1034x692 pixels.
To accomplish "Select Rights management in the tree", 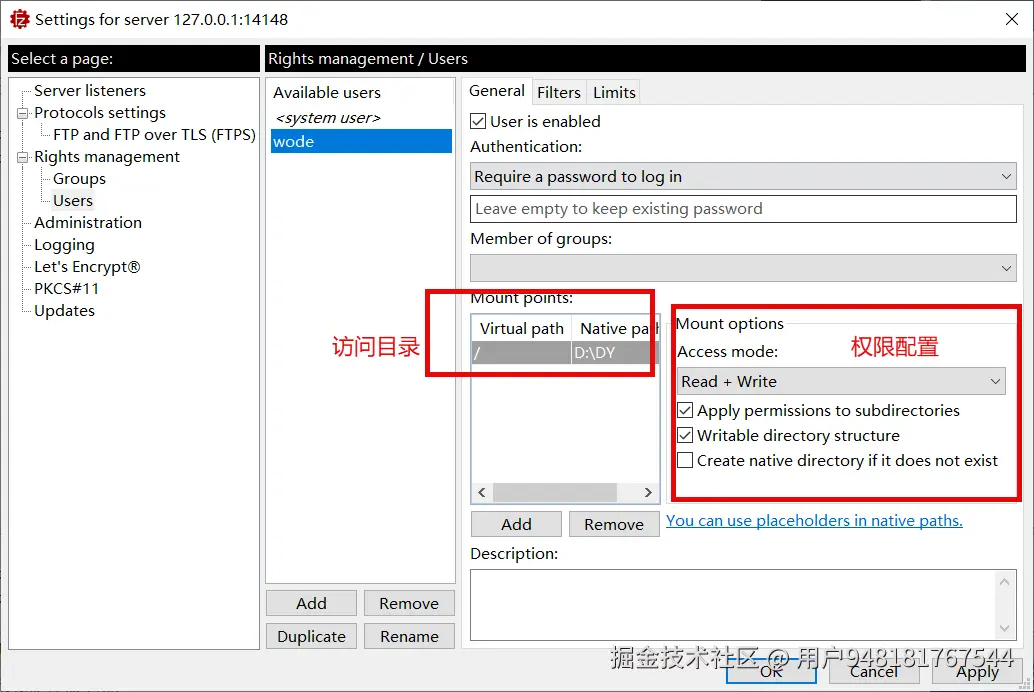I will [107, 157].
